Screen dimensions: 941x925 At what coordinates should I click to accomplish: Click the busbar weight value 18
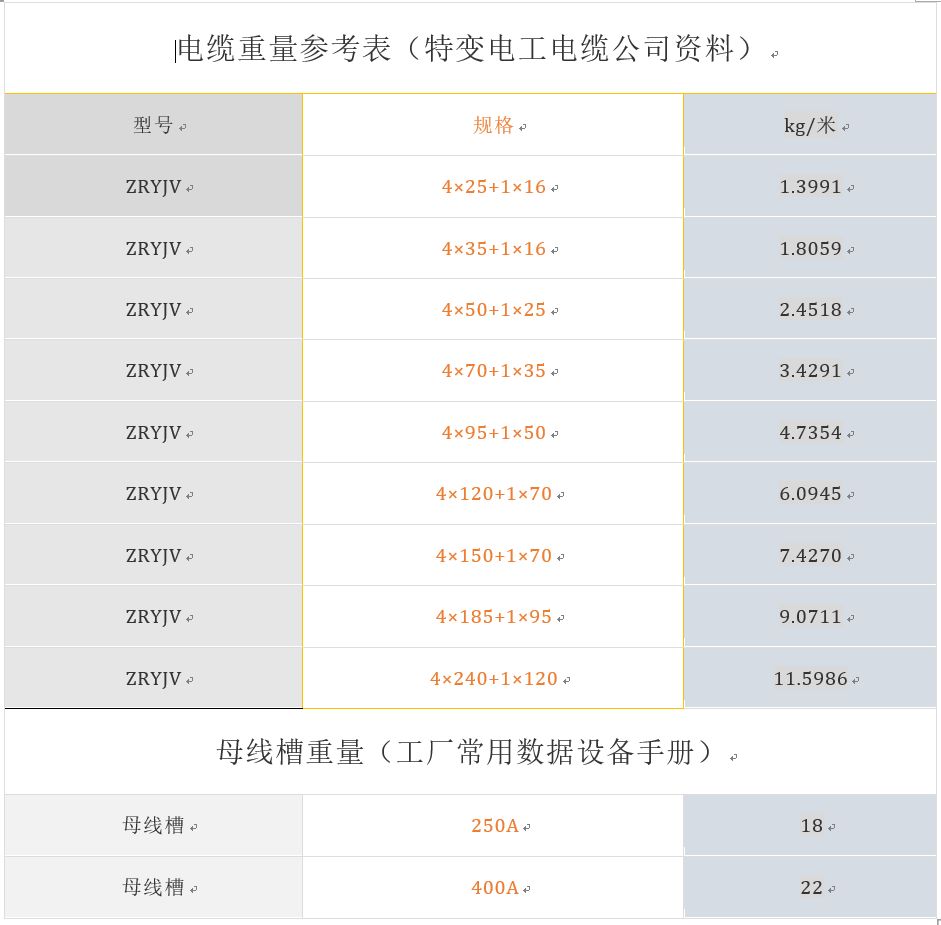pos(811,826)
